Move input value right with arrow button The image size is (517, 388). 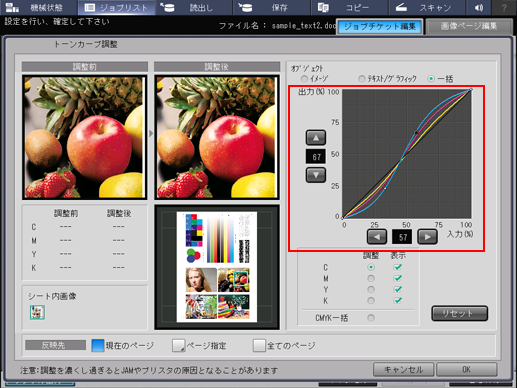click(x=427, y=237)
